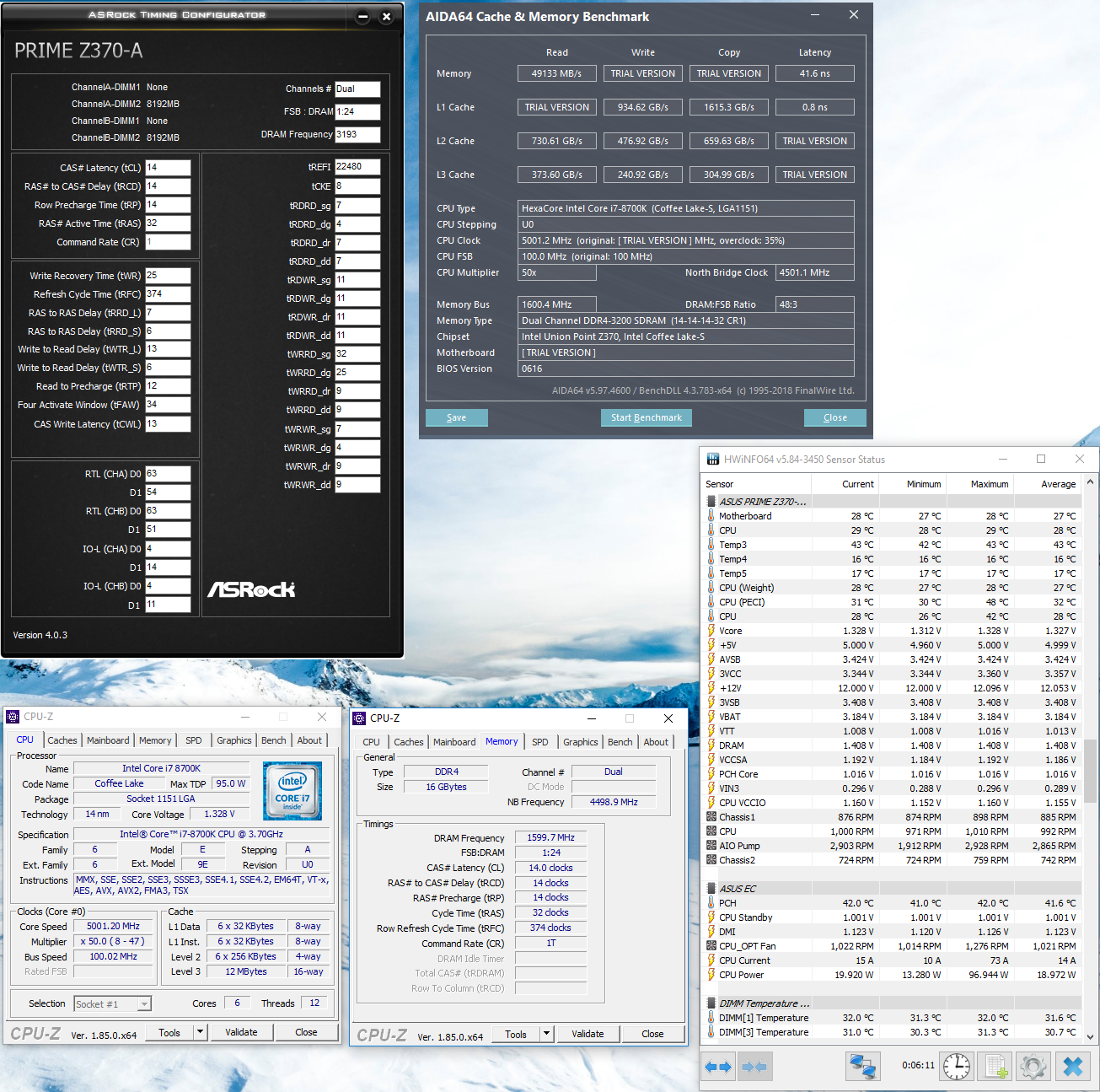Click Average column header in HWiNFO
This screenshot has width=1100, height=1092.
tap(1047, 484)
